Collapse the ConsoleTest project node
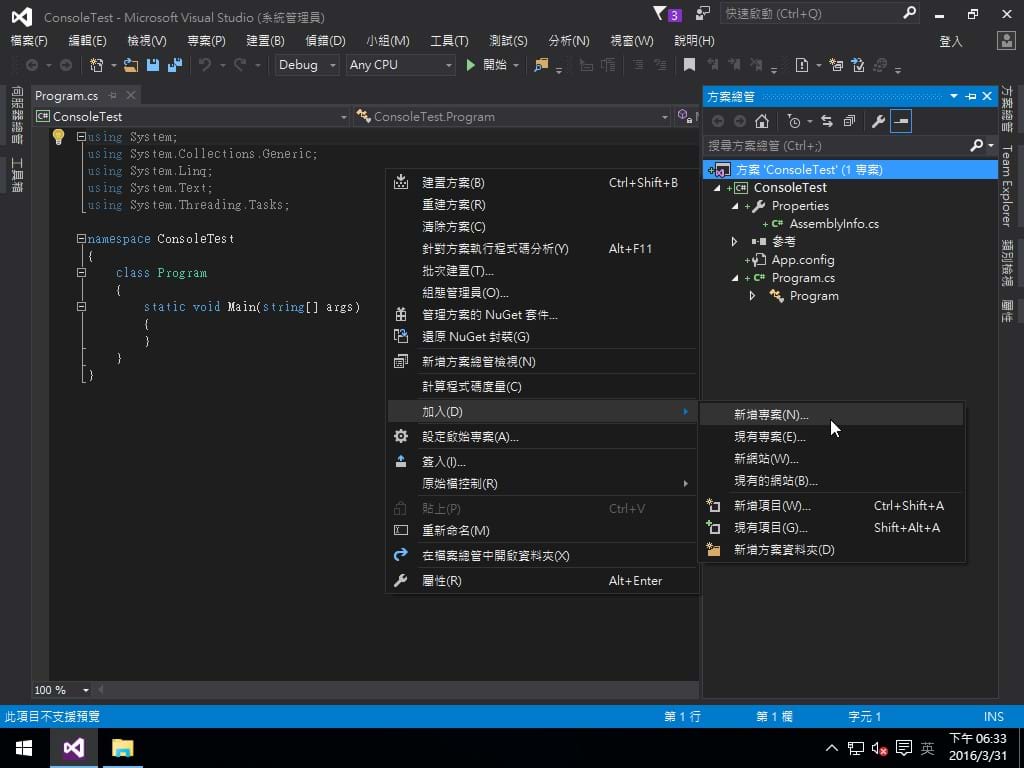Viewport: 1024px width, 768px height. [x=717, y=188]
